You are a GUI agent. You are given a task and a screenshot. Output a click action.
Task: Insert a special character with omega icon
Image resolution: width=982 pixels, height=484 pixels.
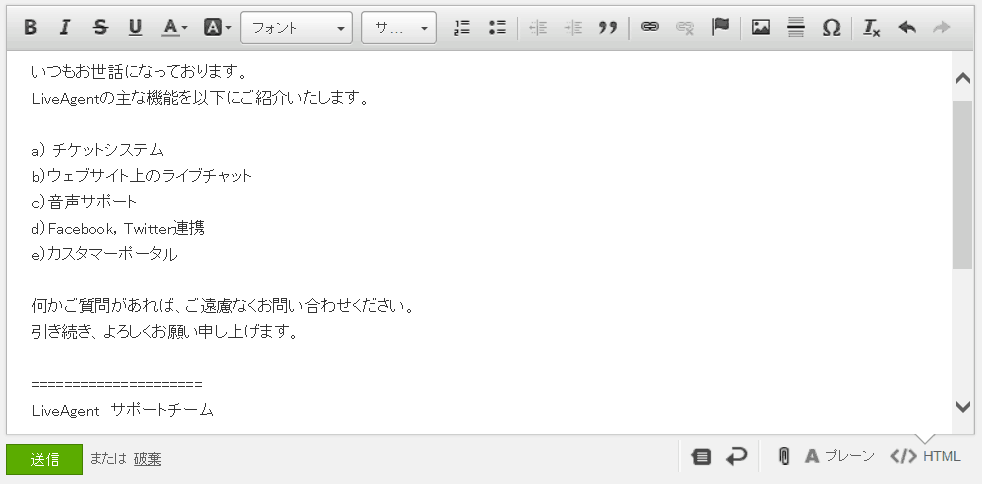click(x=831, y=28)
